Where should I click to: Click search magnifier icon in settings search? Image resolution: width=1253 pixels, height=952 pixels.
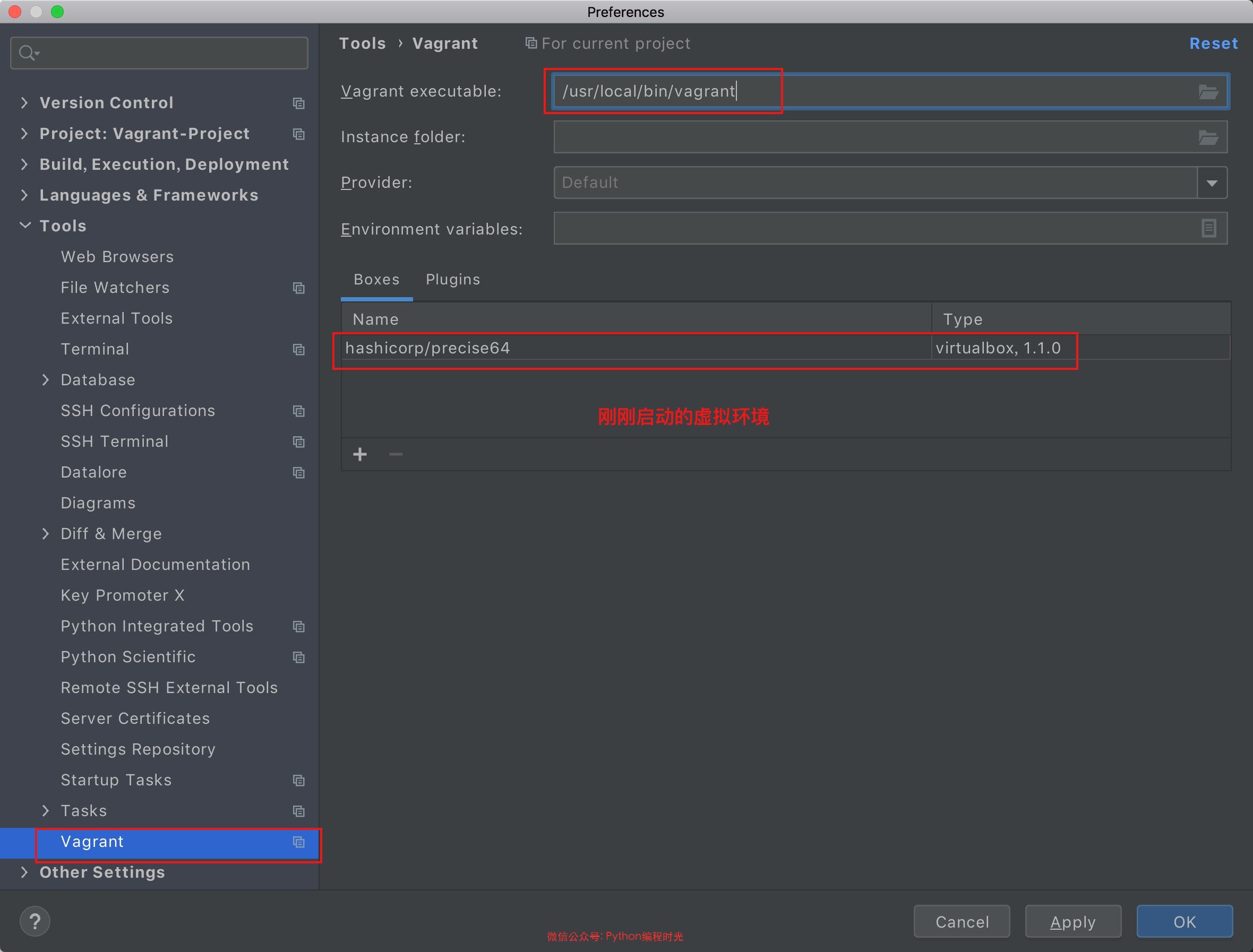pyautogui.click(x=27, y=53)
